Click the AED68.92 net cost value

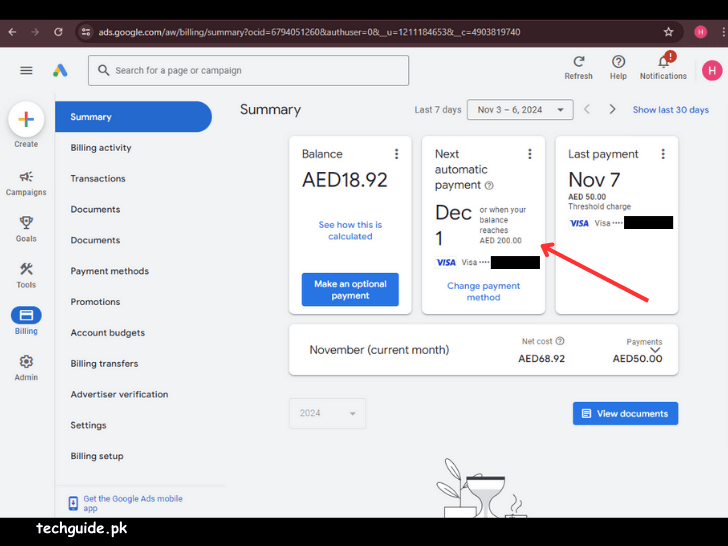[x=541, y=358]
